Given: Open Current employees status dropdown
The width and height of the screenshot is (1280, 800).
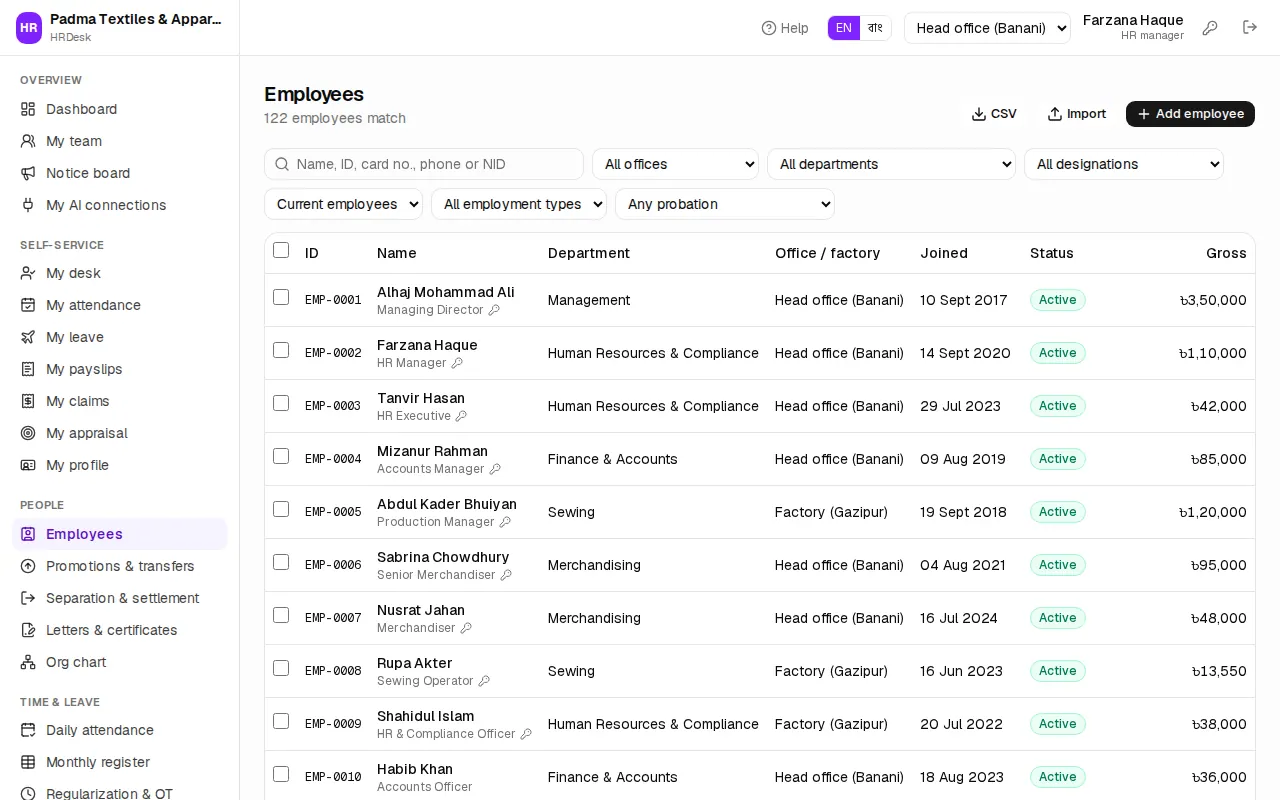Looking at the screenshot, I should pyautogui.click(x=343, y=204).
